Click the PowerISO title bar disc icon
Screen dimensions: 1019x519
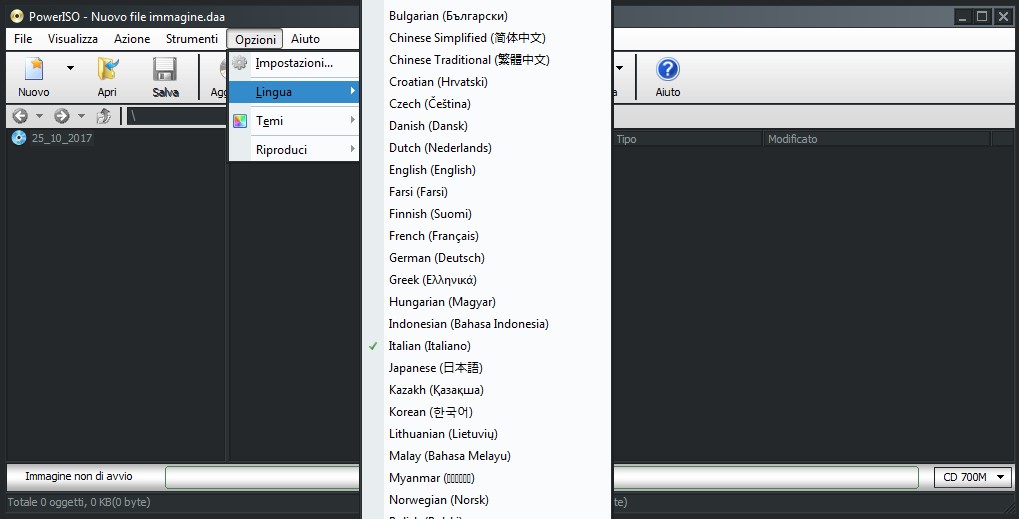pos(17,16)
